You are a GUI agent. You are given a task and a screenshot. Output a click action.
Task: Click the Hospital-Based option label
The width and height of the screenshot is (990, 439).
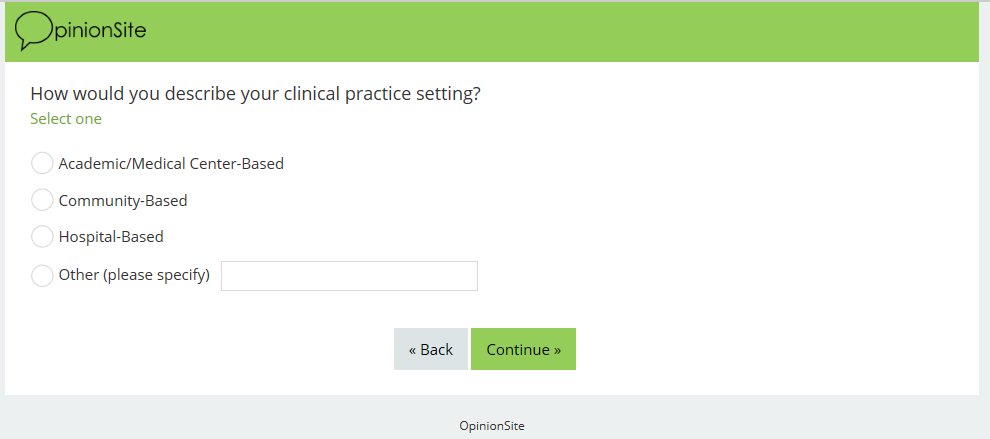(x=111, y=237)
